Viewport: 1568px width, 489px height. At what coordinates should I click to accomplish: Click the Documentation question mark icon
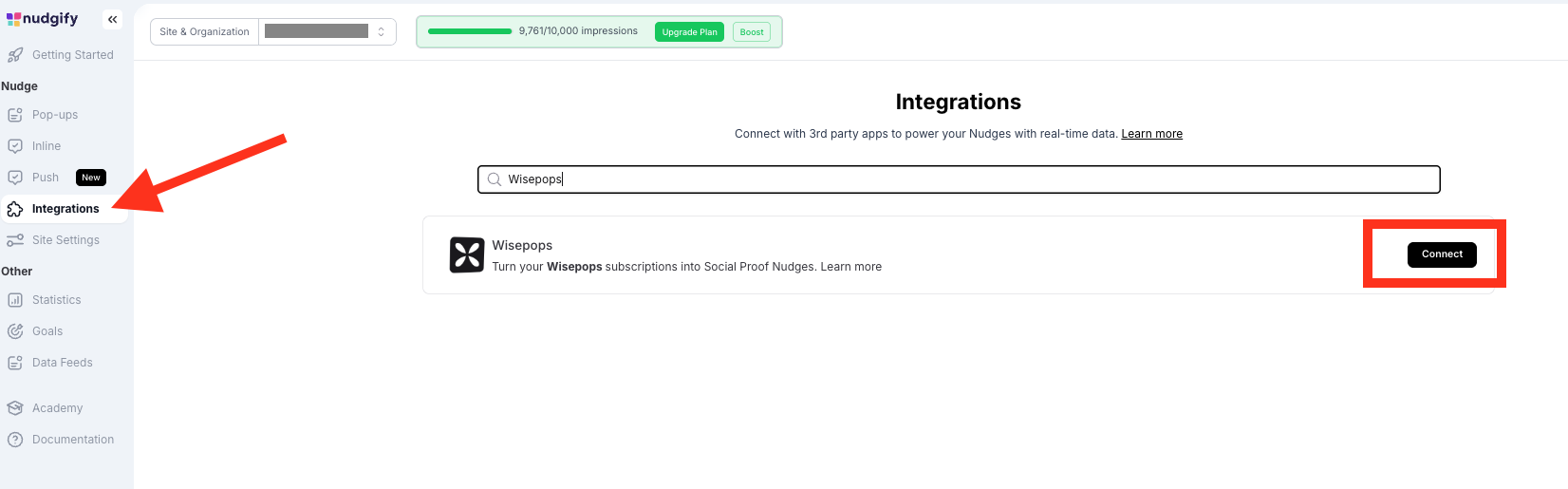point(15,440)
